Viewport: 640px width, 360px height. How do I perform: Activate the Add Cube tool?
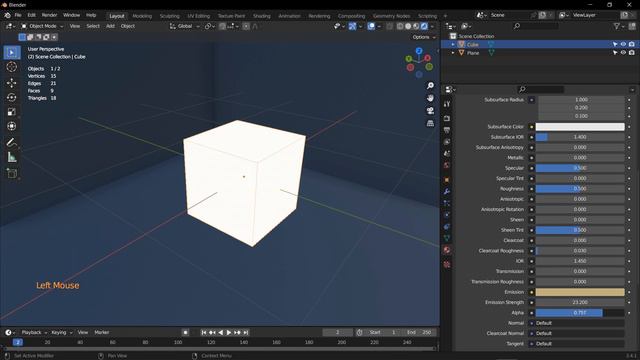click(x=12, y=173)
